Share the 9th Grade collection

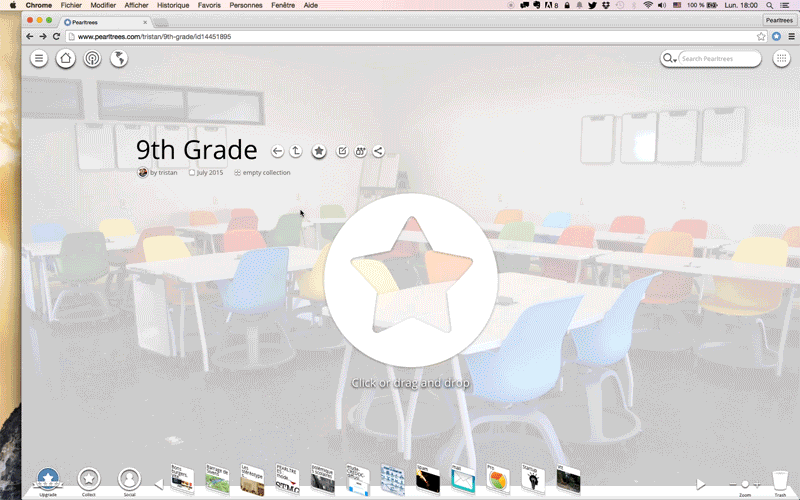378,151
